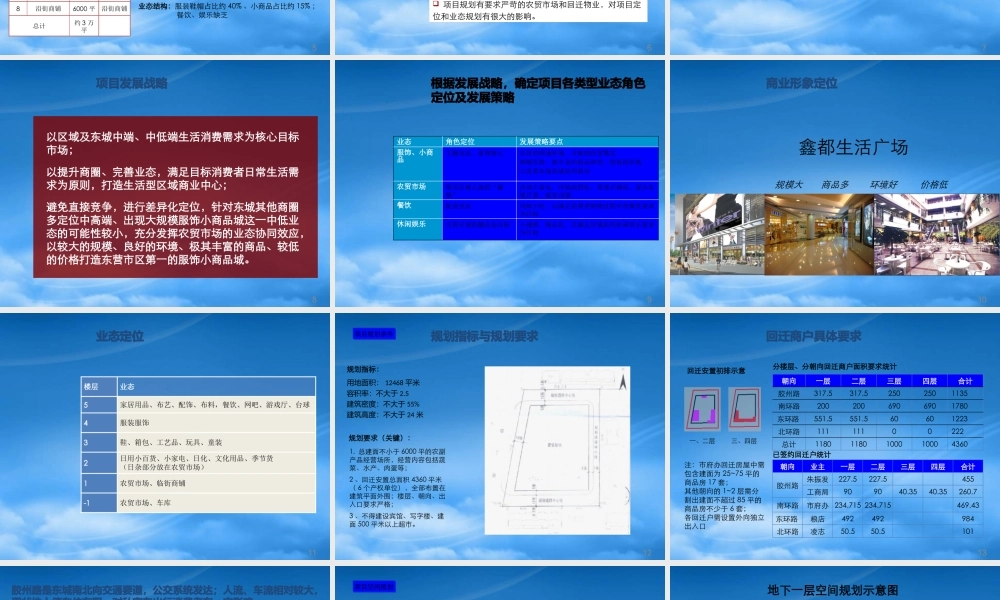Click the golden mall interior photo
The width and height of the screenshot is (1000, 600).
coord(819,234)
